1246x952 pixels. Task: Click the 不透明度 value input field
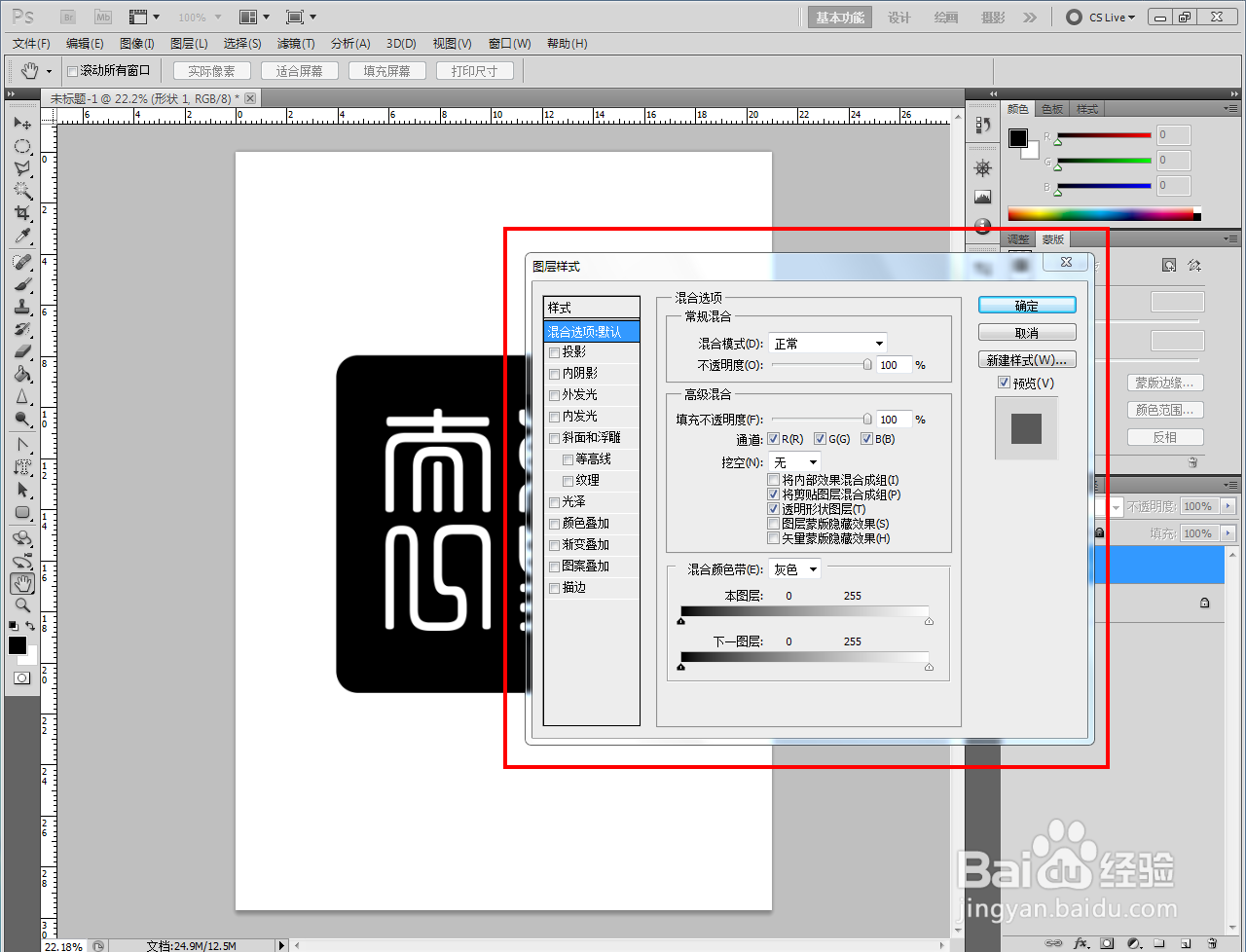[x=894, y=365]
